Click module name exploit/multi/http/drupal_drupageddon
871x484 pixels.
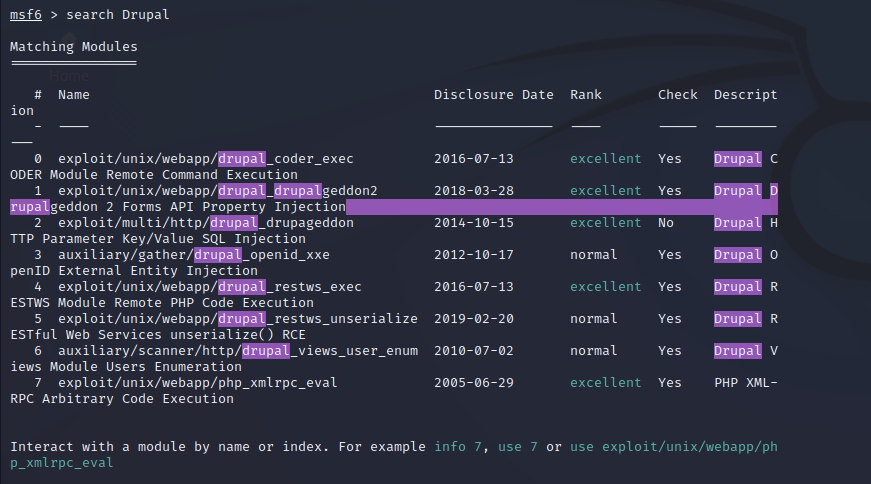point(206,223)
